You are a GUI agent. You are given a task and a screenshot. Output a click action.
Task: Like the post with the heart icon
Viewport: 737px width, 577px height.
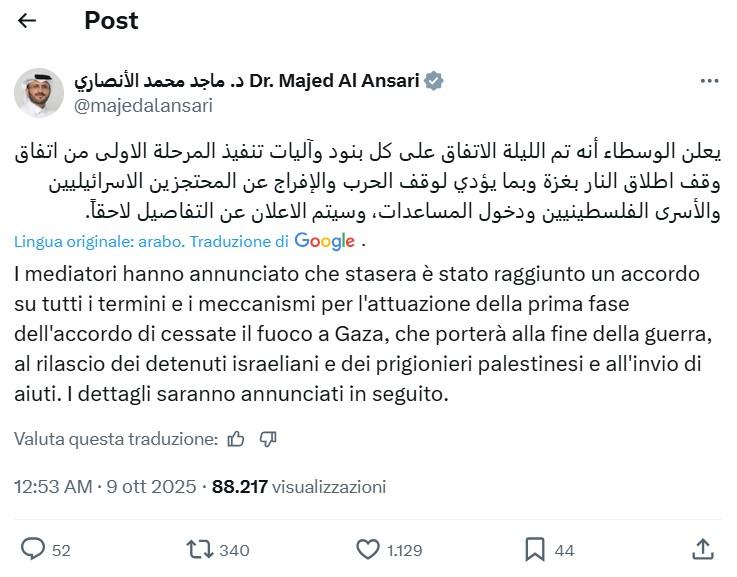pos(368,549)
